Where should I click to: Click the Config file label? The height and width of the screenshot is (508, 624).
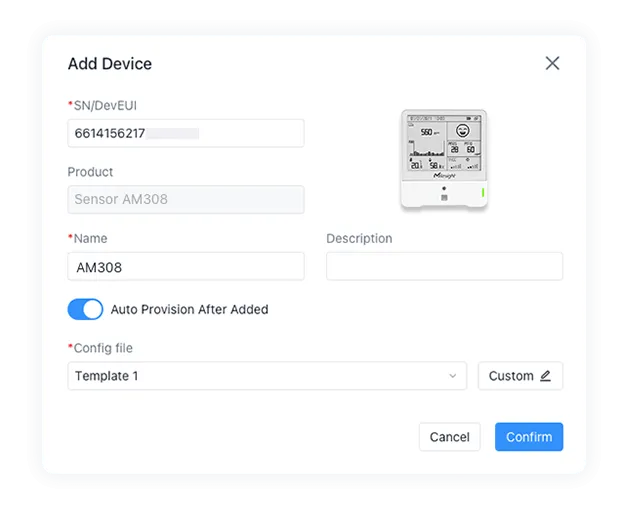(102, 348)
